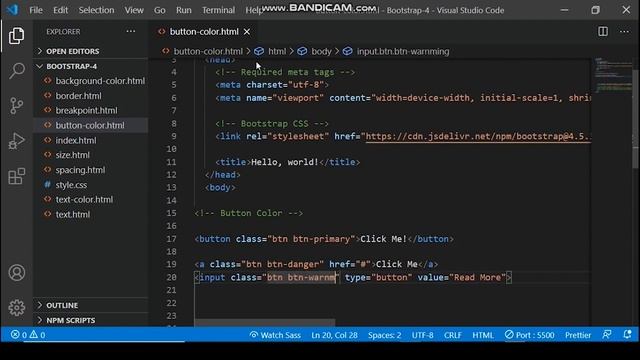The image size is (640, 360).
Task: Open the Accounts icon in activity bar
Action: coord(16,273)
